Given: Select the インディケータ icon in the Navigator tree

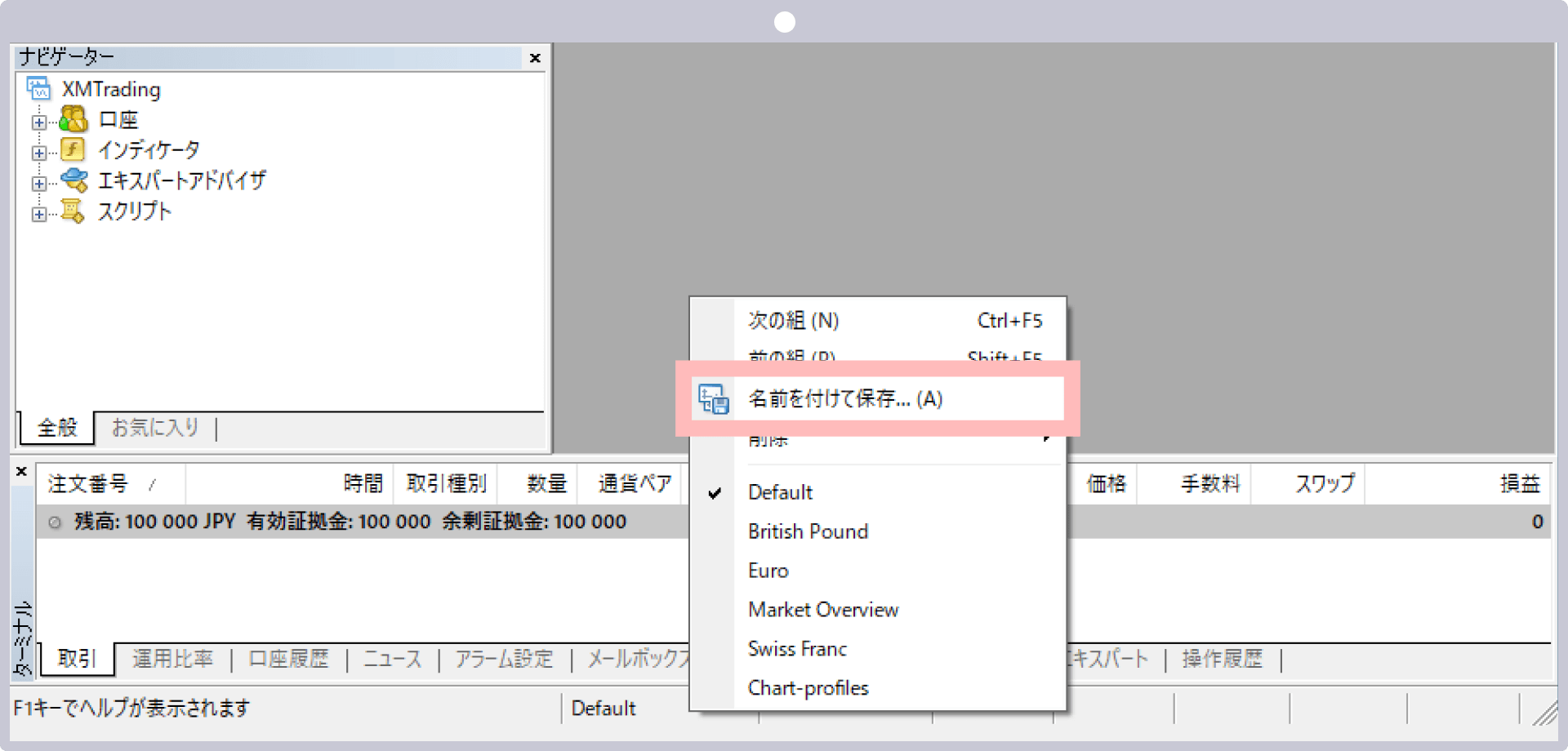Looking at the screenshot, I should point(72,149).
